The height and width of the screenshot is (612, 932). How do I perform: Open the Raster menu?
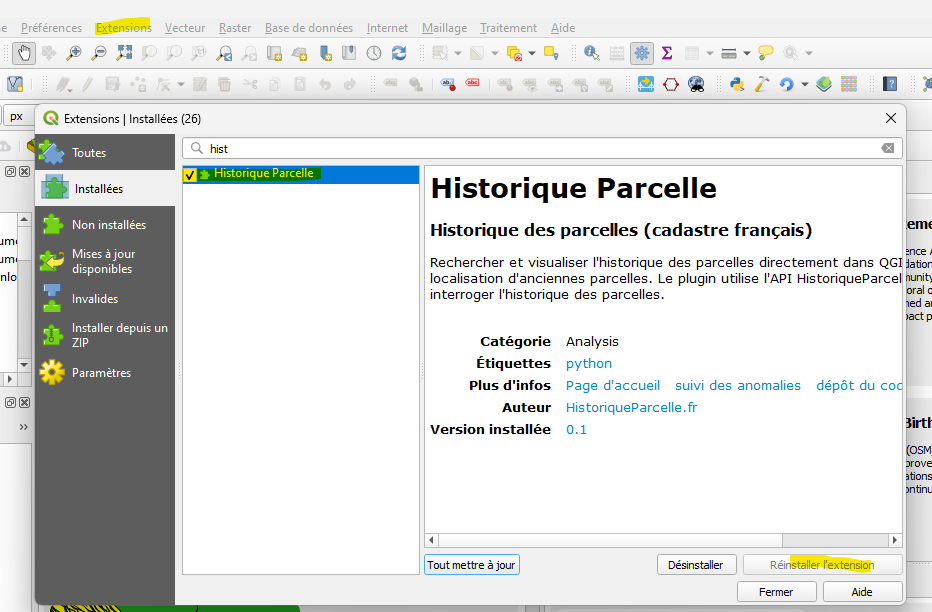pos(235,28)
